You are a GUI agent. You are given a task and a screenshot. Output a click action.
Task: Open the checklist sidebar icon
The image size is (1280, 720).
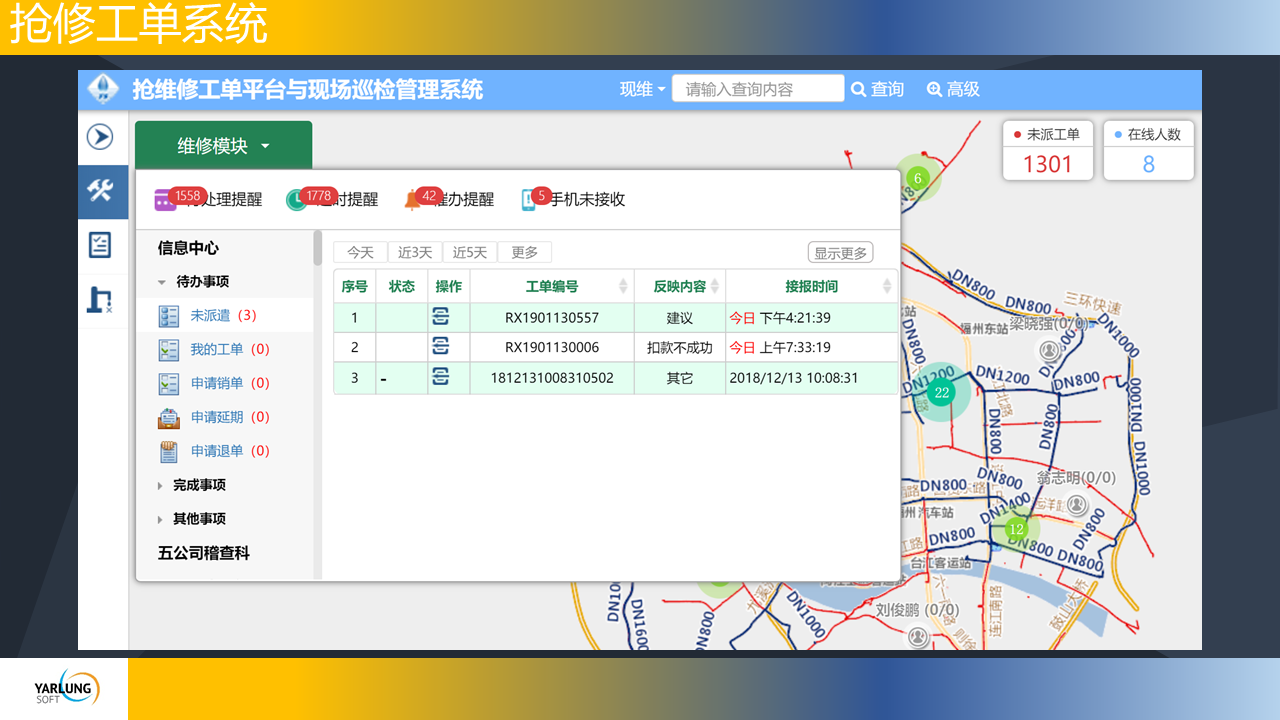(100, 244)
